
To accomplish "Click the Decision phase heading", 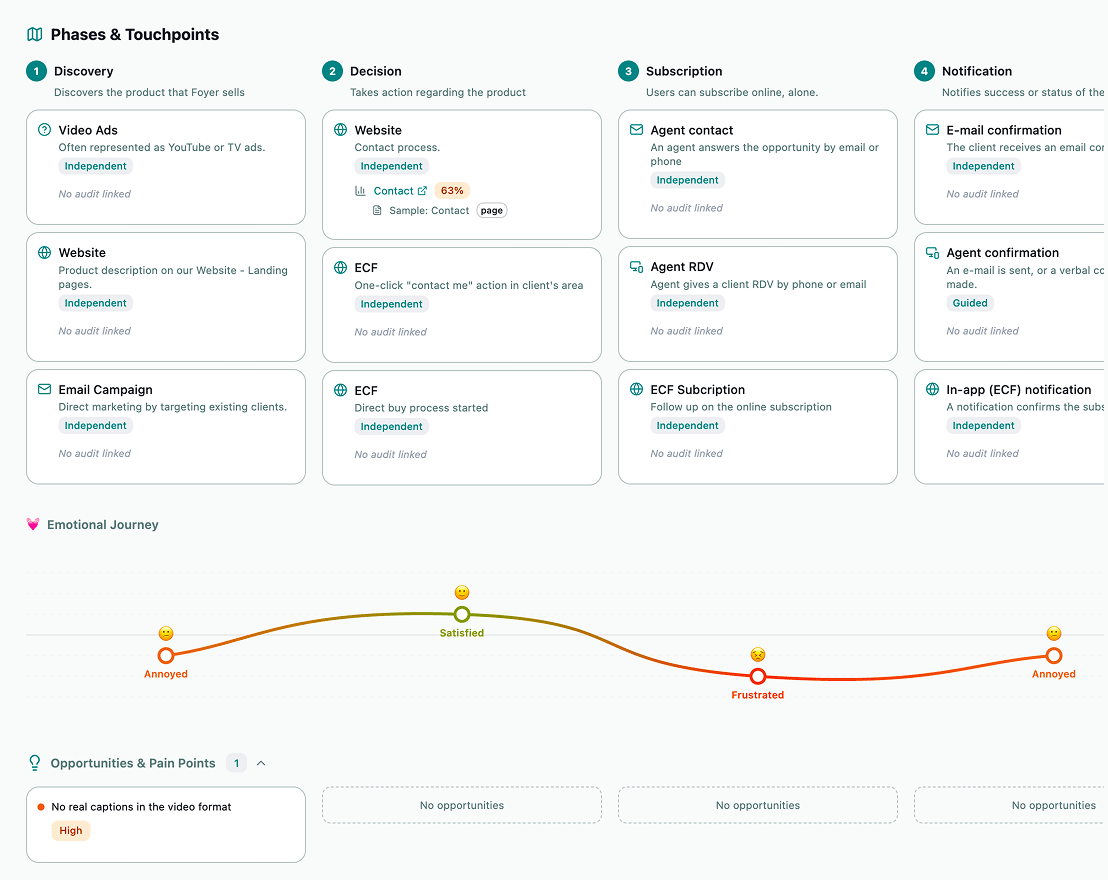I will pos(376,71).
